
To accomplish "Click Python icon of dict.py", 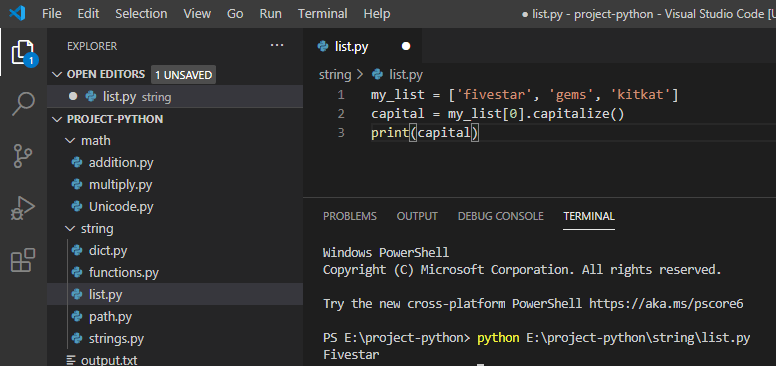I will pos(77,250).
